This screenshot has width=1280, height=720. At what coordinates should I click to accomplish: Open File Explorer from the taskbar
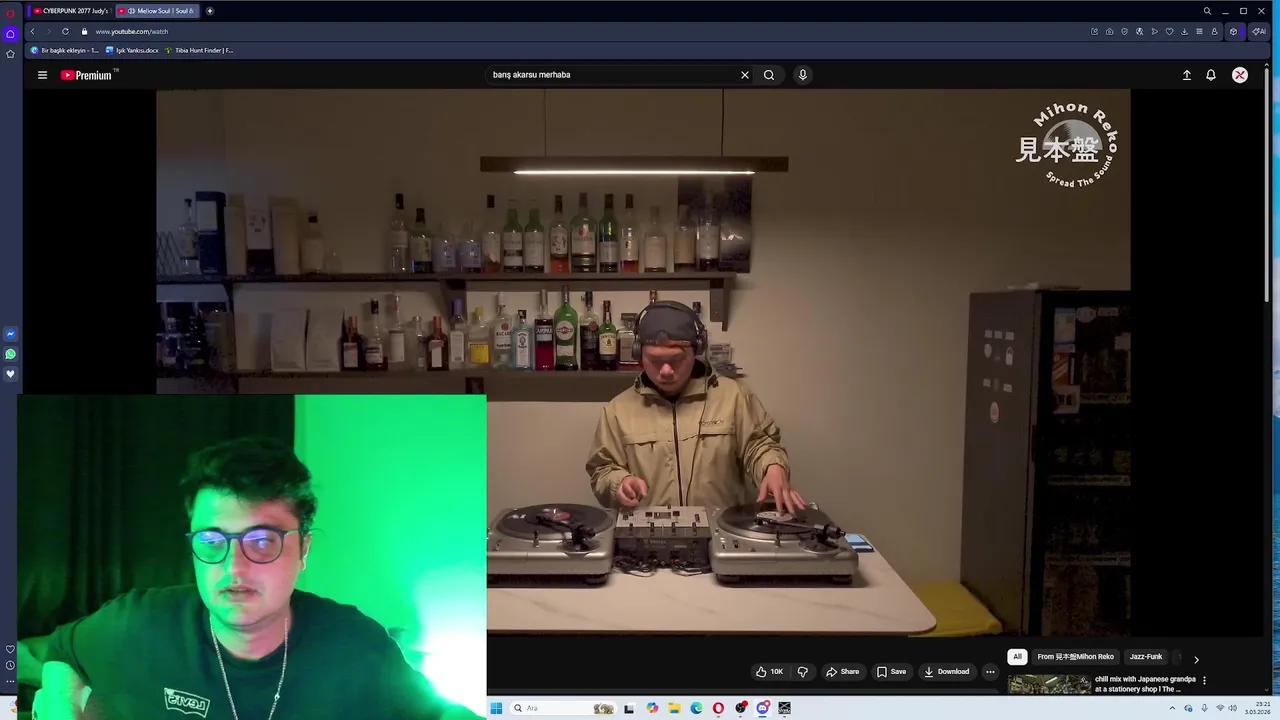point(674,708)
